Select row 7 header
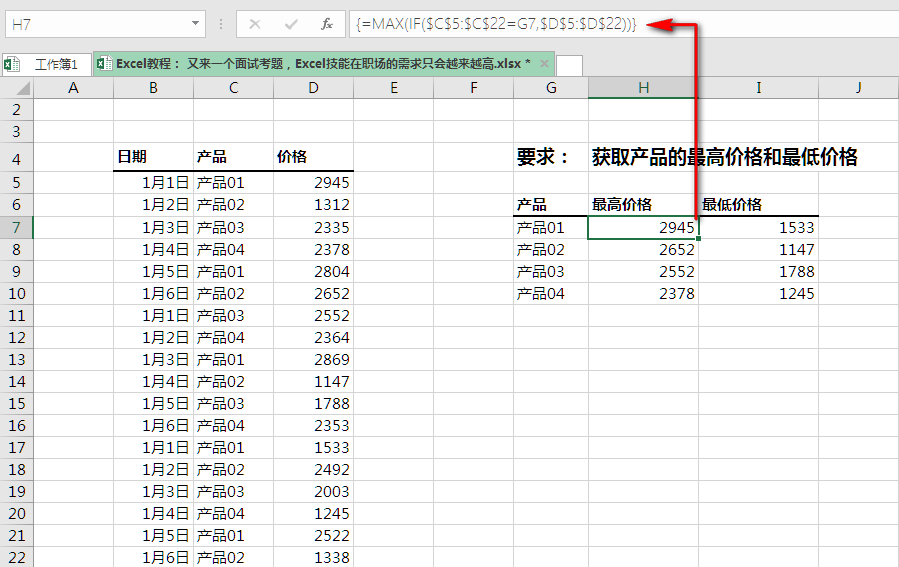 click(17, 228)
